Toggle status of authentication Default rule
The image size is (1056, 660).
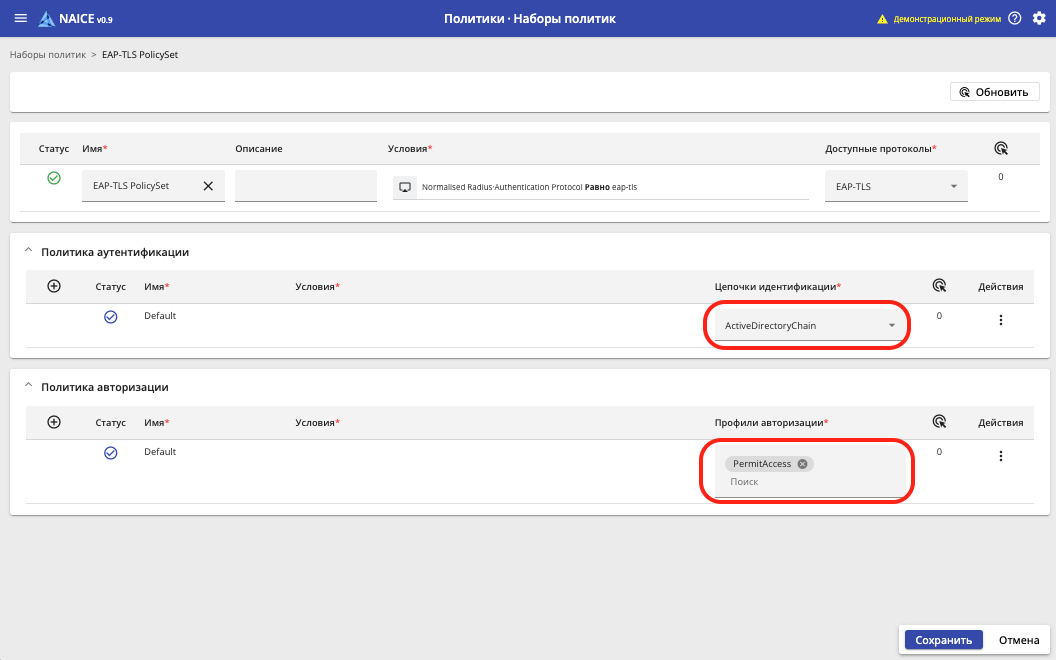click(110, 317)
